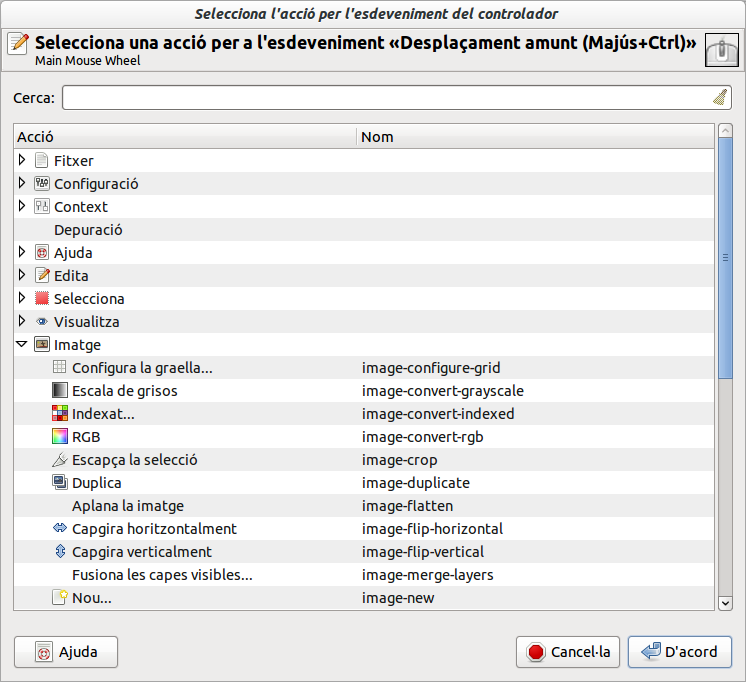The image size is (746, 682).
Task: Click the Duplica image icon
Action: coord(59,483)
